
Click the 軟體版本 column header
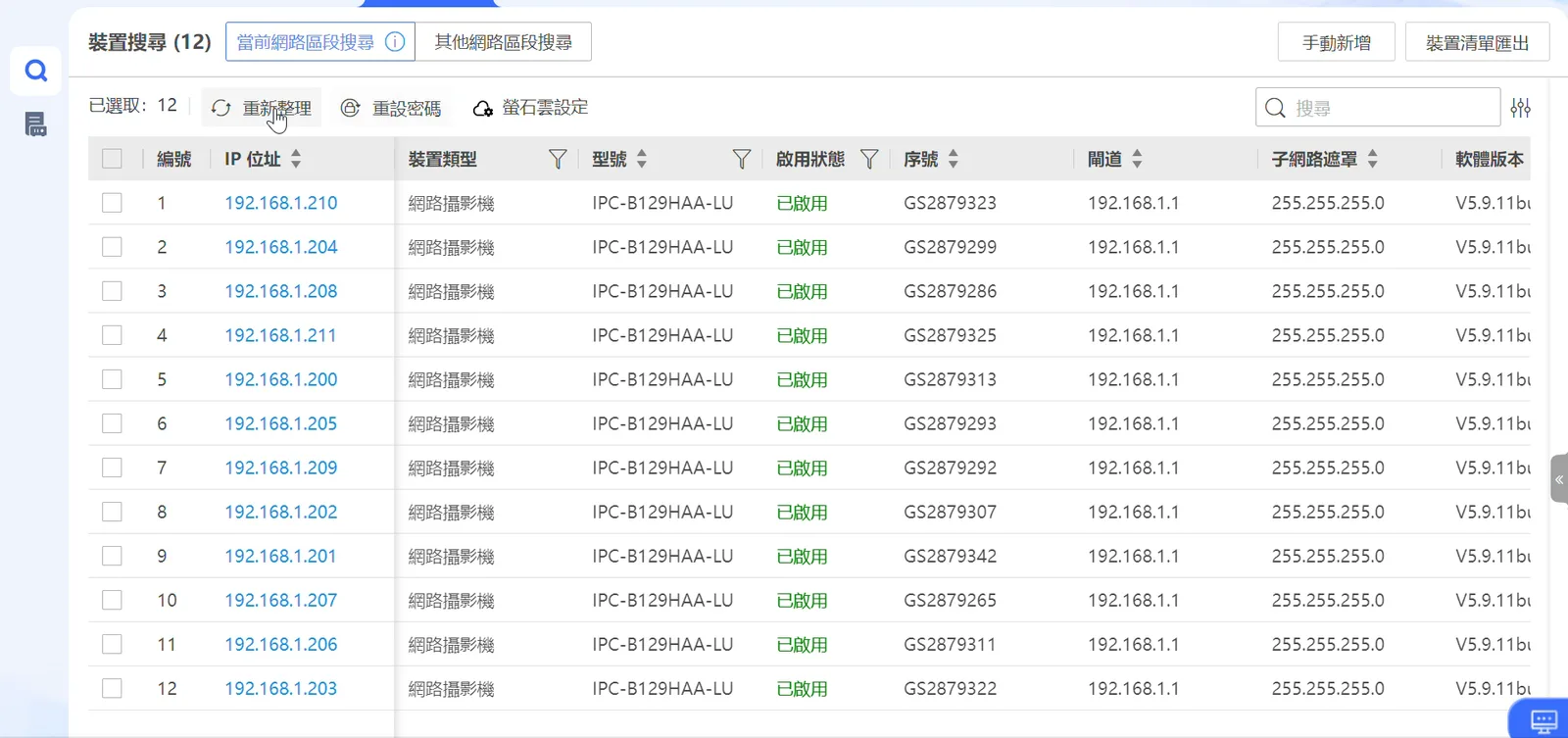point(1490,159)
